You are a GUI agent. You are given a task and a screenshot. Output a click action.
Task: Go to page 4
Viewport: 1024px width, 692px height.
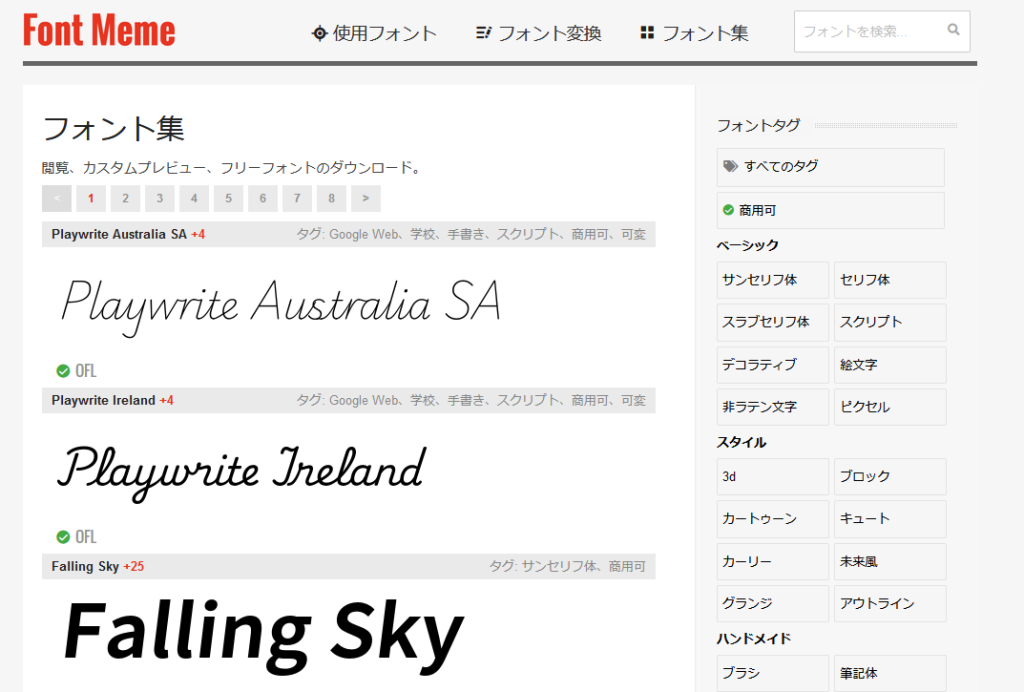194,198
